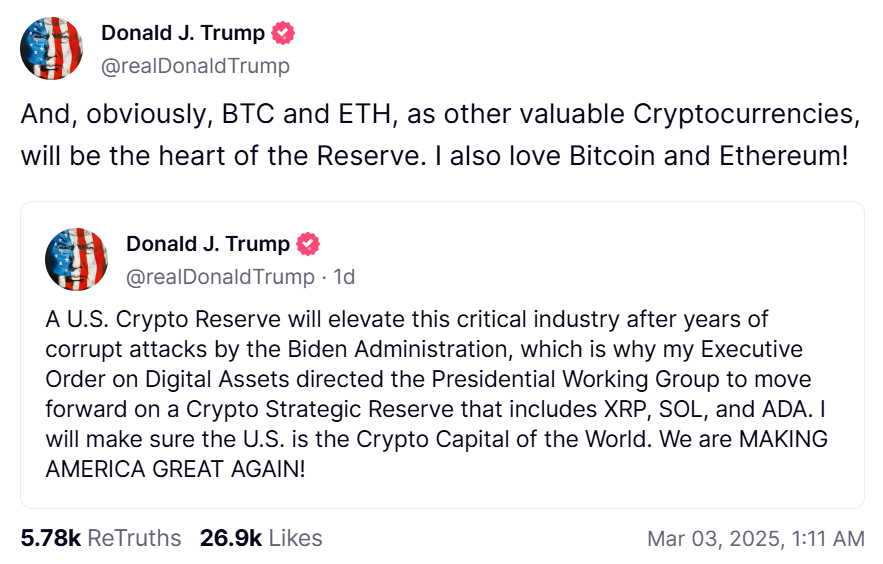This screenshot has height=564, width=883.
Task: Click the verified badge in the quoted post
Action: 309,244
